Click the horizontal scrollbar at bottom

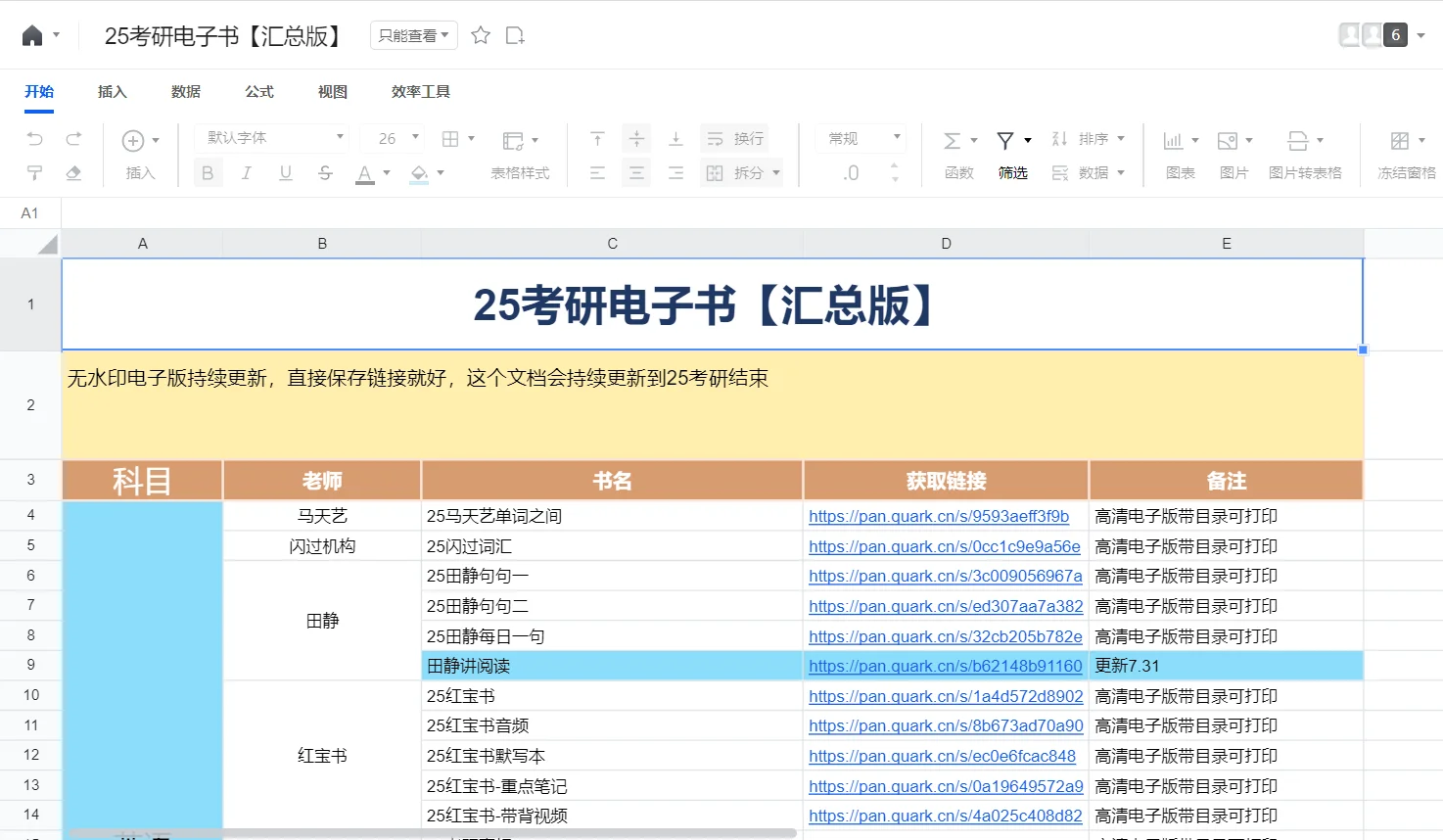point(432,833)
